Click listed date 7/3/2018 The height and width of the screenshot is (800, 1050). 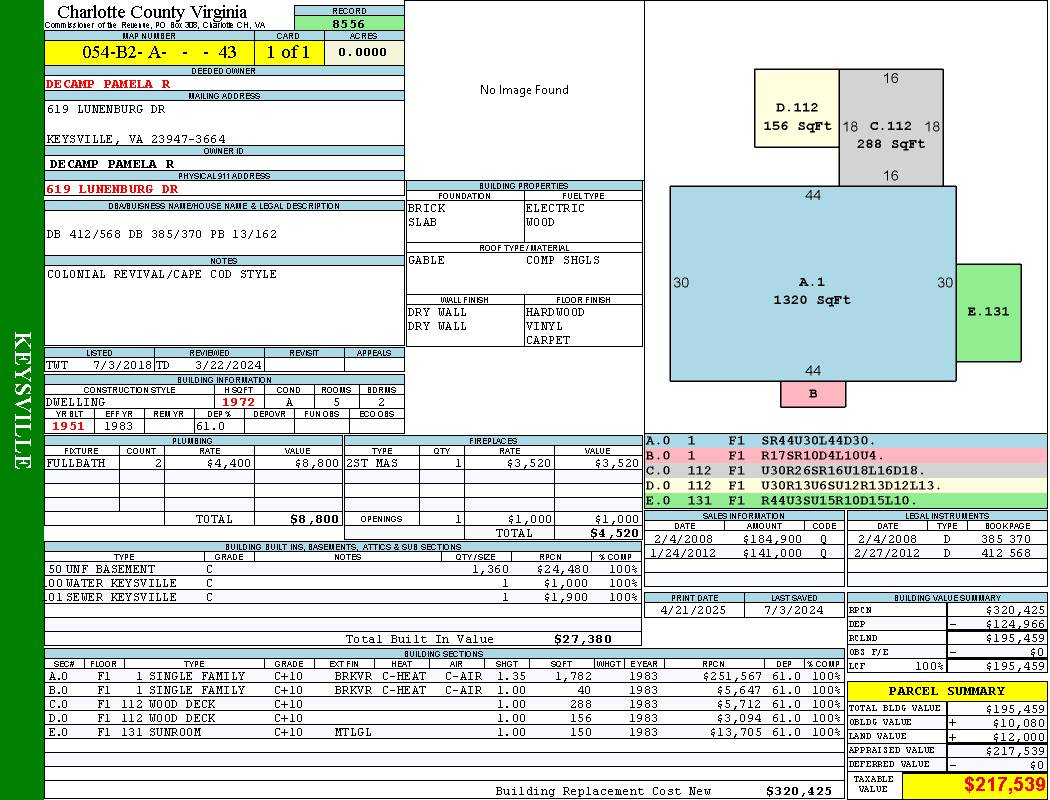click(x=122, y=366)
